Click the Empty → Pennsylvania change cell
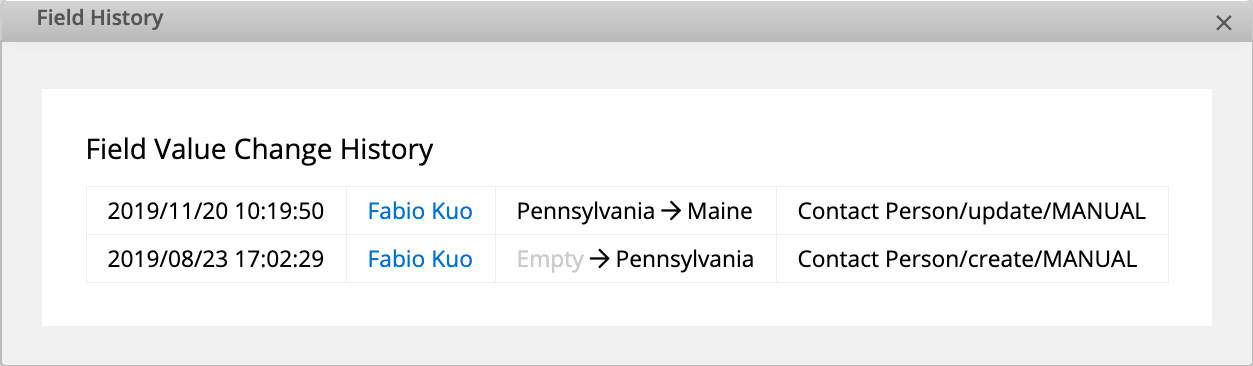The height and width of the screenshot is (366, 1253). tap(636, 259)
